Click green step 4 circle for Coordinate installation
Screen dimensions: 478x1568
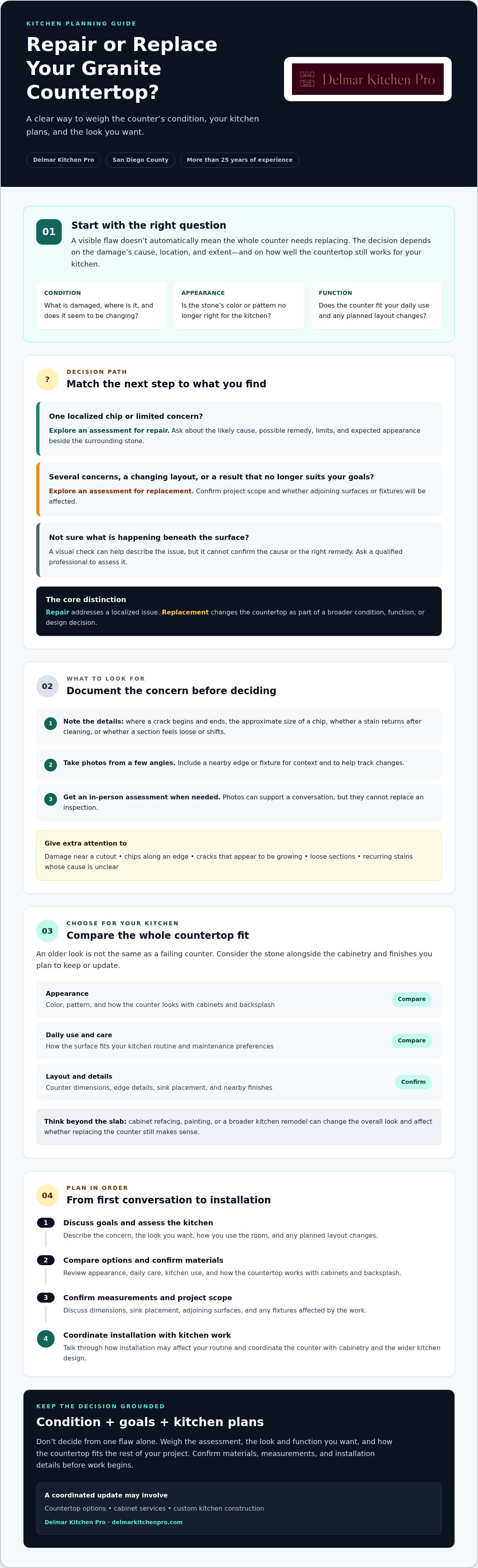click(x=46, y=1338)
